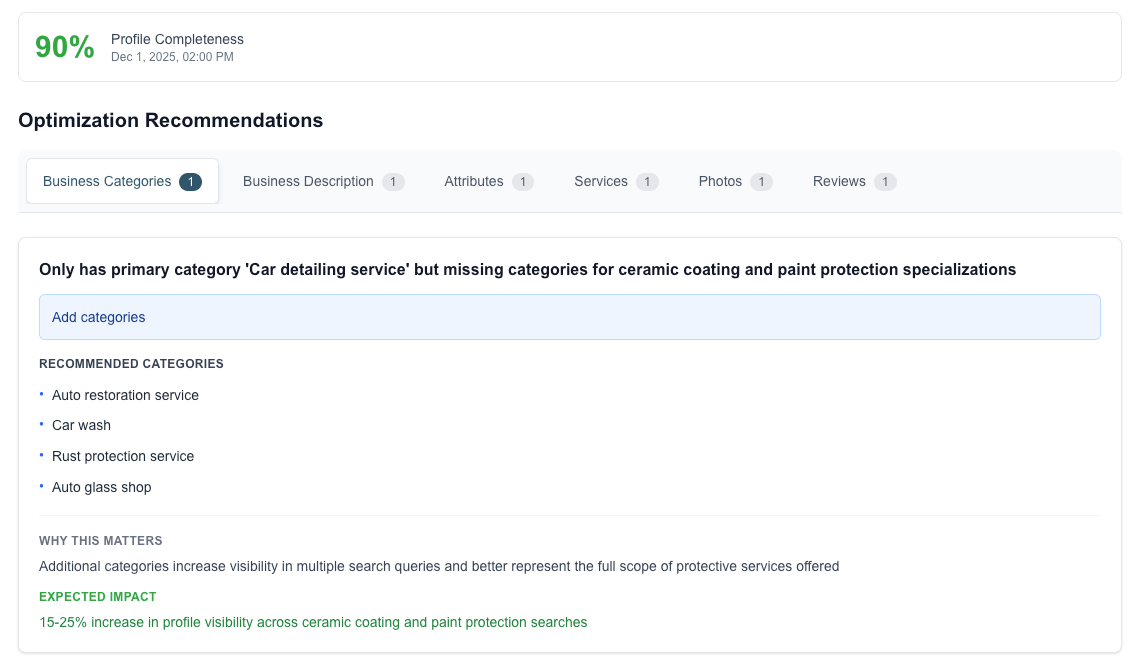Click the expected impact visibility text
The width and height of the screenshot is (1139, 671).
tap(313, 622)
